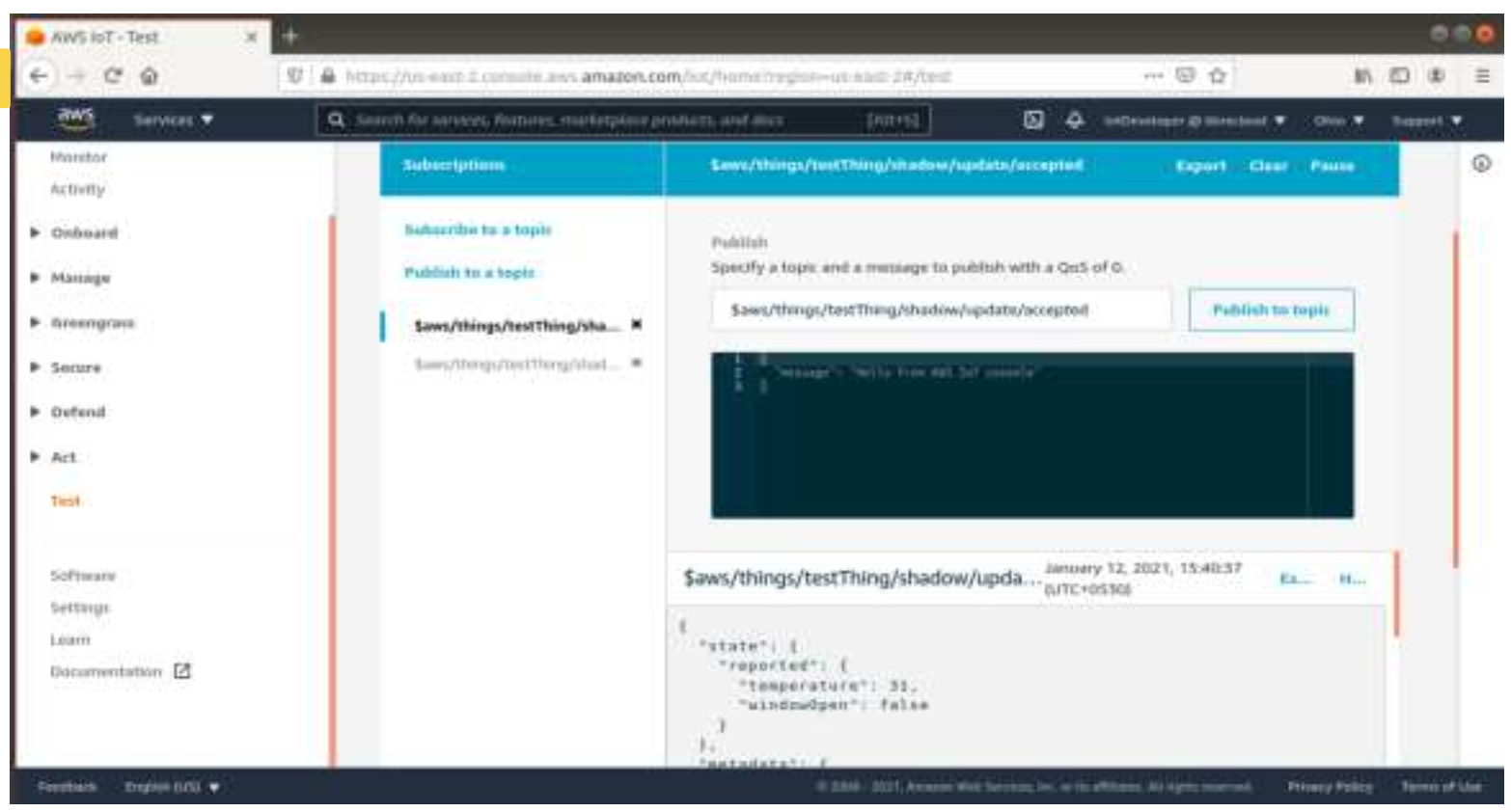Open a new browser tab
Viewport: 1511px width, 812px height.
(x=289, y=37)
